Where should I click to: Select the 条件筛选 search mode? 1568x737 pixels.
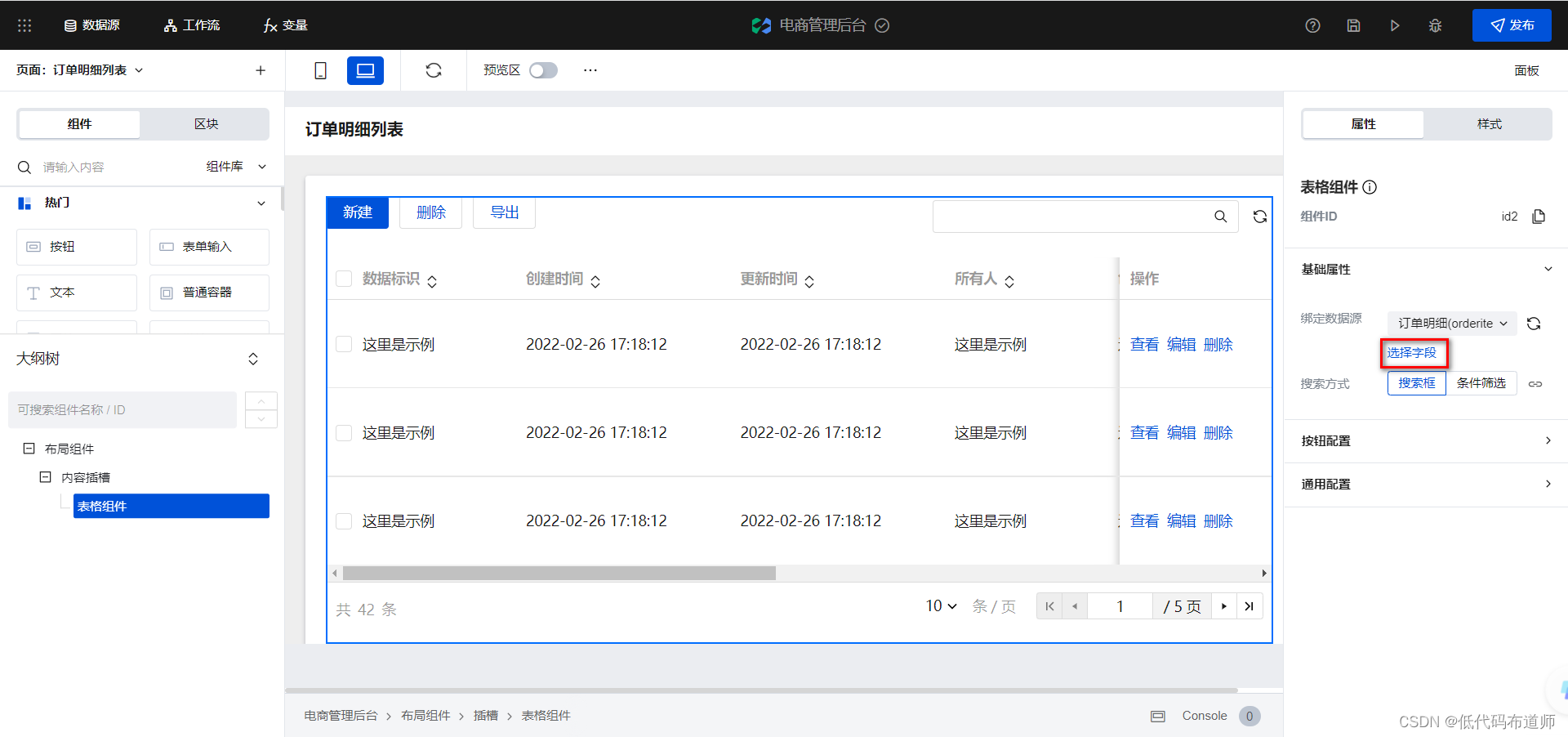(1481, 383)
